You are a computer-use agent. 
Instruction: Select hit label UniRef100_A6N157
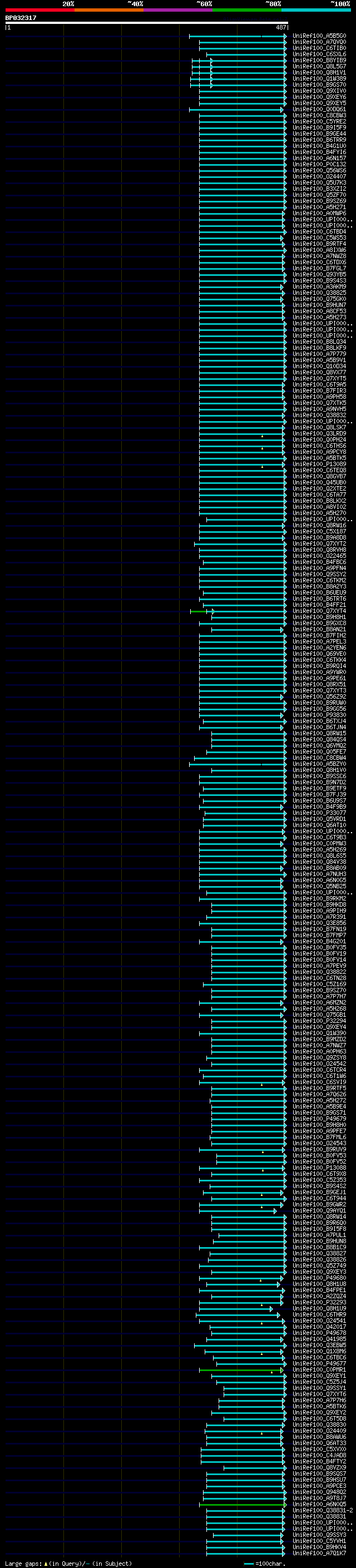pyautogui.click(x=319, y=159)
